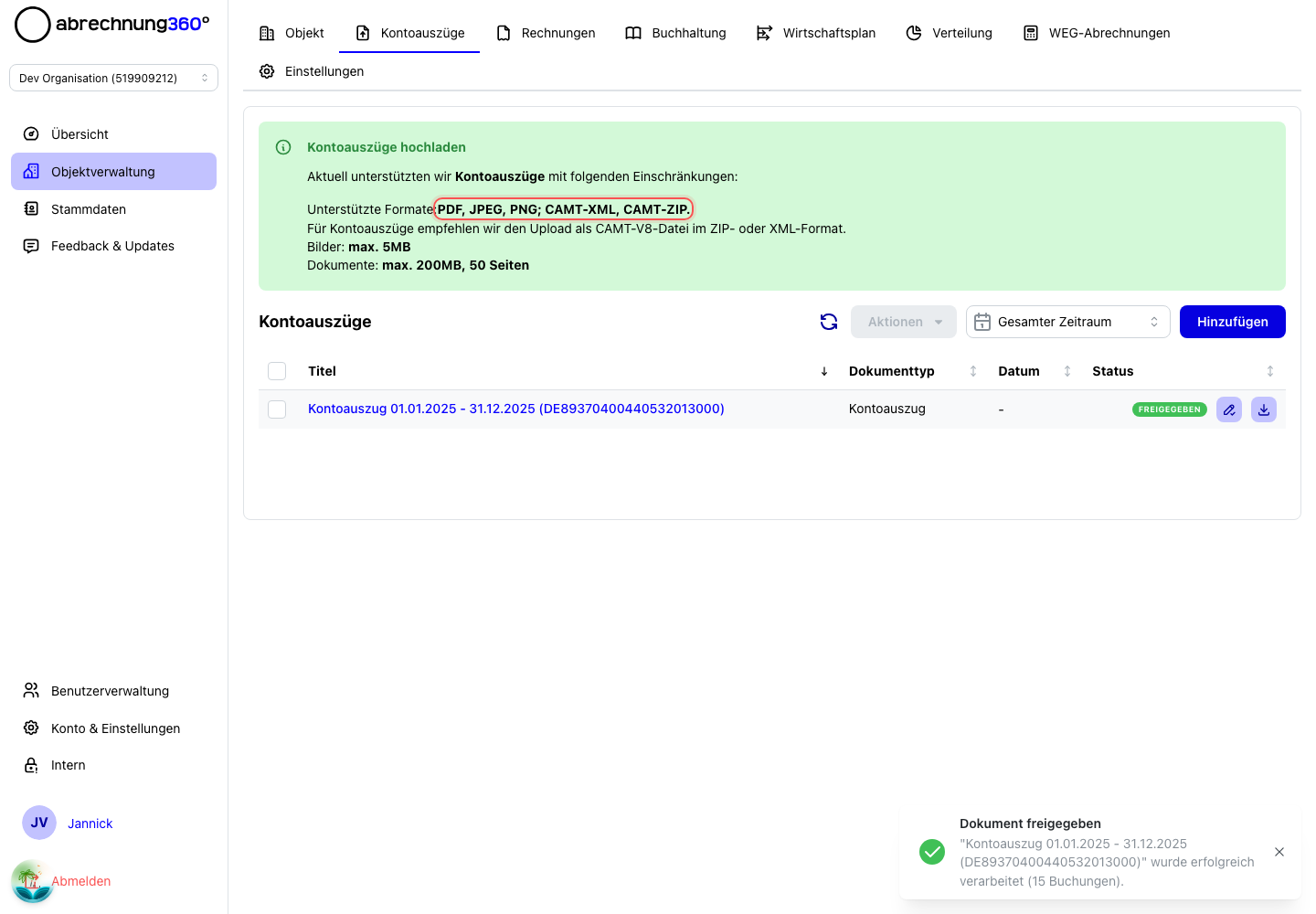Click the JV user avatar
The image size is (1316, 914).
coord(39,823)
